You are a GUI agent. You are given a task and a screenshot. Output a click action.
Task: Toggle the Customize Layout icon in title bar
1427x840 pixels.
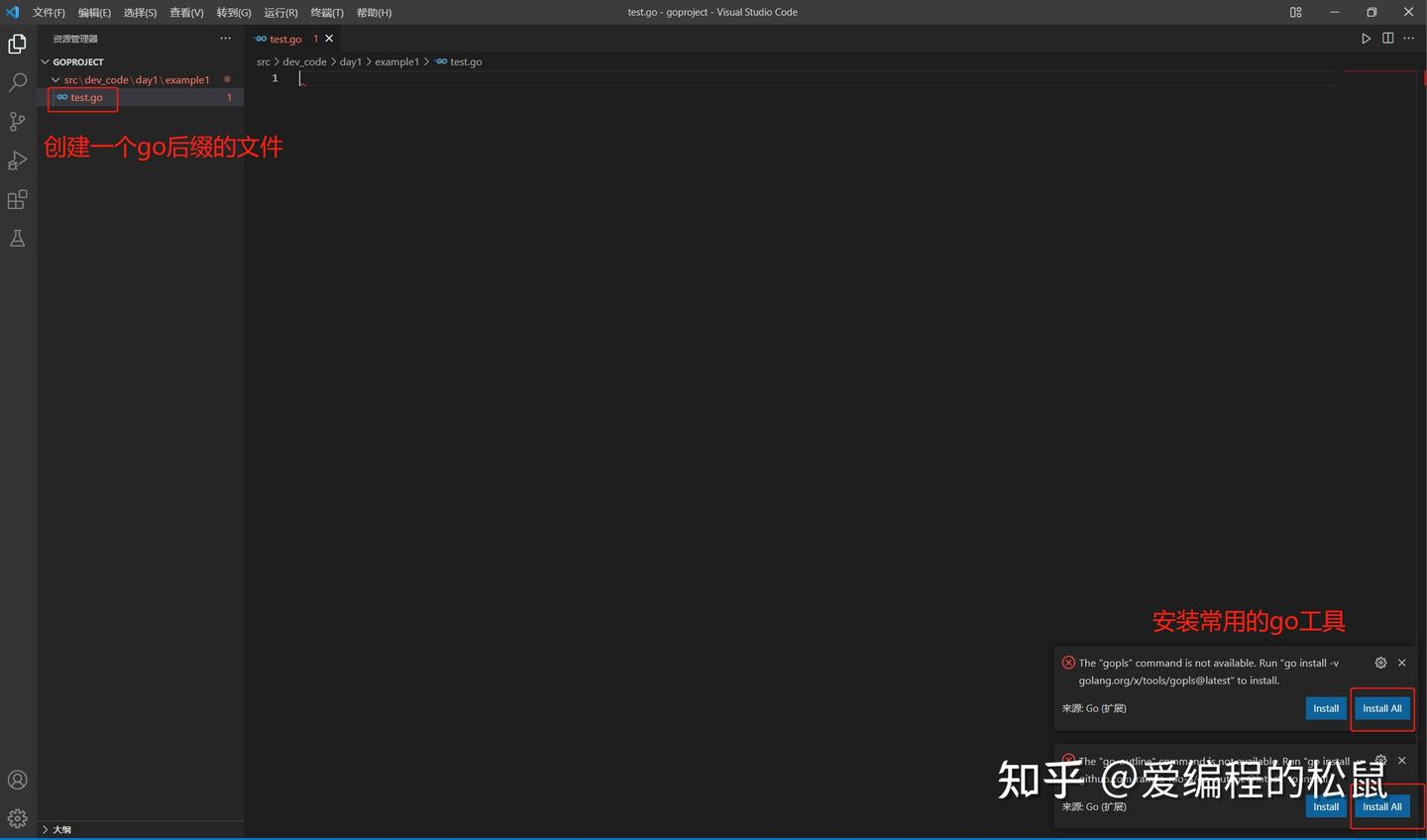coord(1295,12)
